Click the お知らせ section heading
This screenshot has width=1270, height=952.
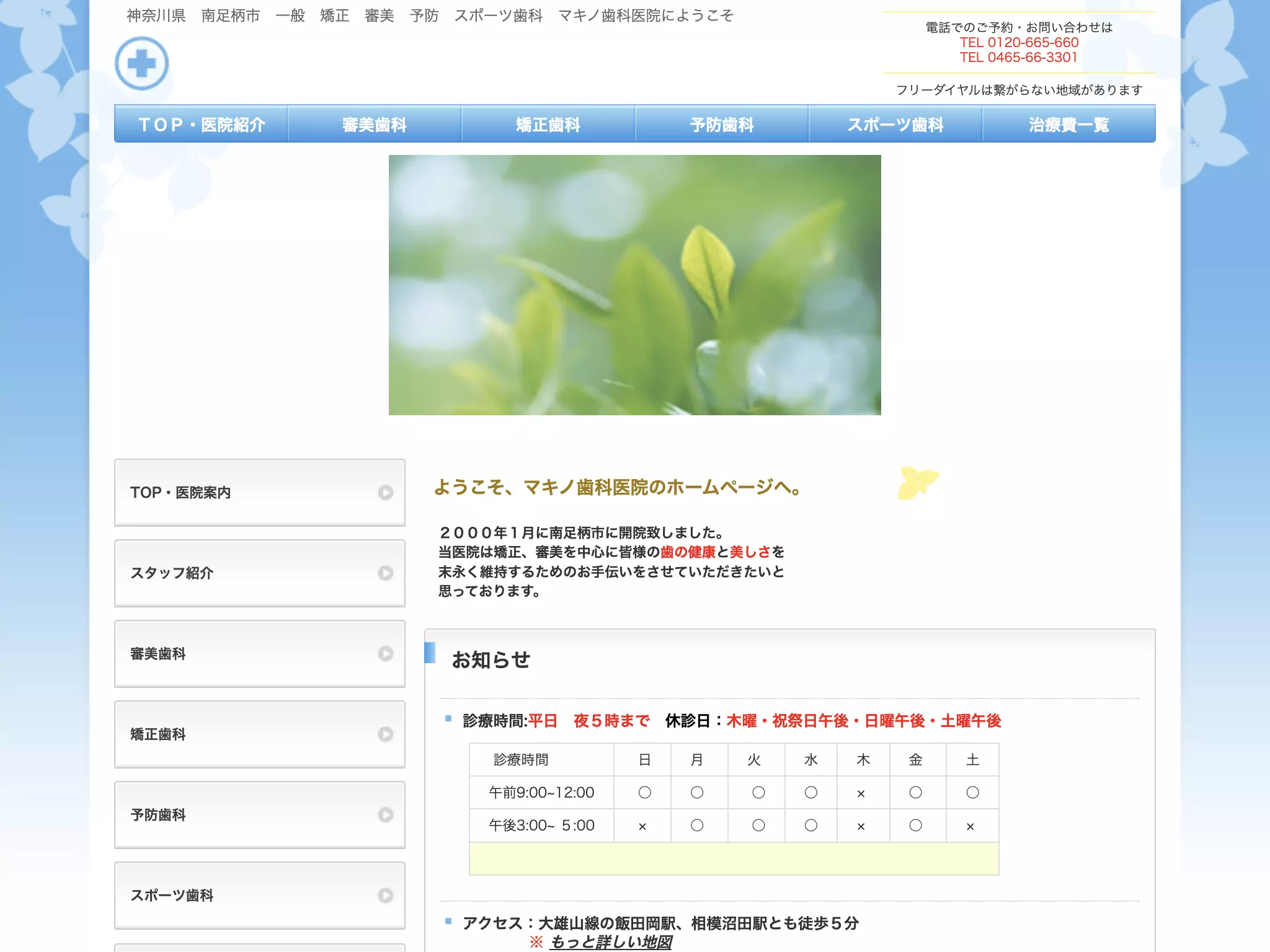click(491, 659)
